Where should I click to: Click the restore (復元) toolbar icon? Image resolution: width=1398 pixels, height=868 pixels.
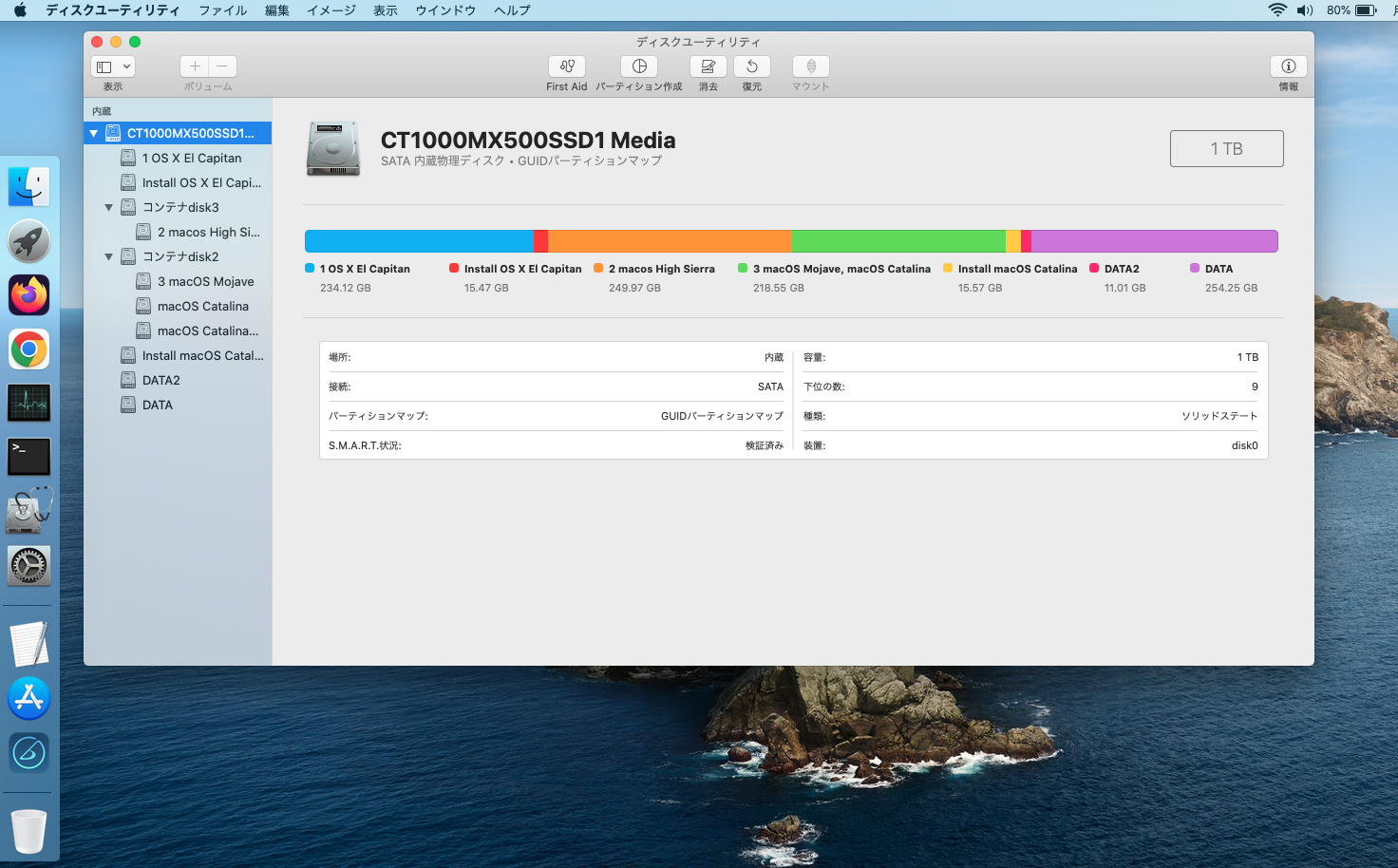[x=752, y=66]
